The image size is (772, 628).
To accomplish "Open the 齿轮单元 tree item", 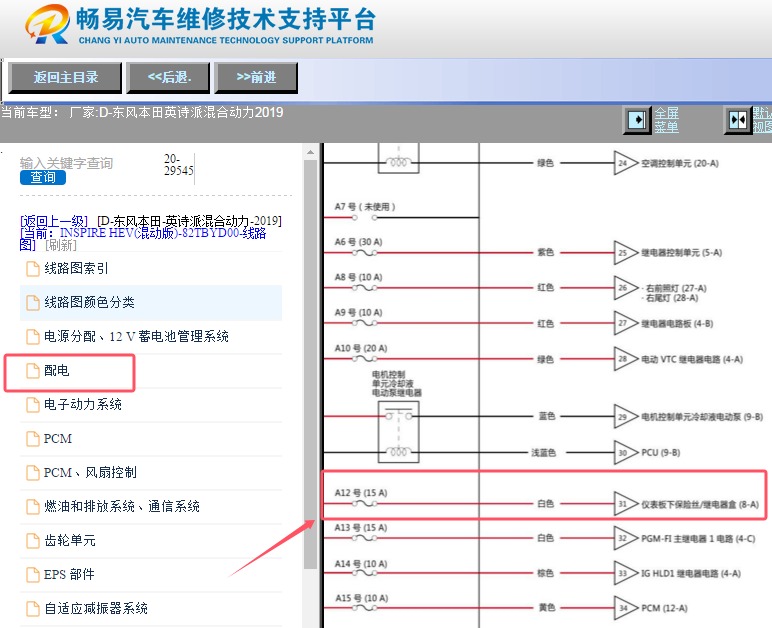I will (x=70, y=540).
